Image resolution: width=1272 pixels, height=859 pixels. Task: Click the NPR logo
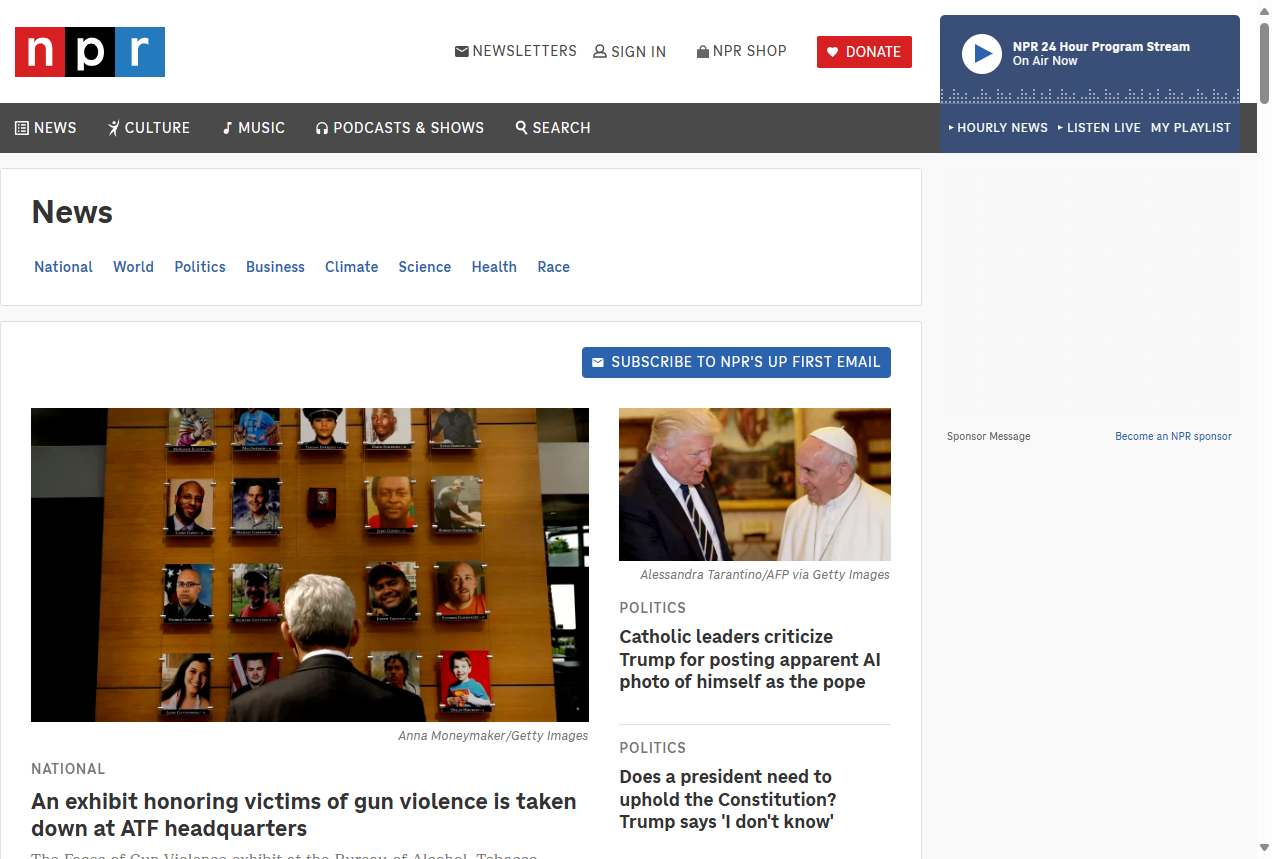tap(90, 52)
